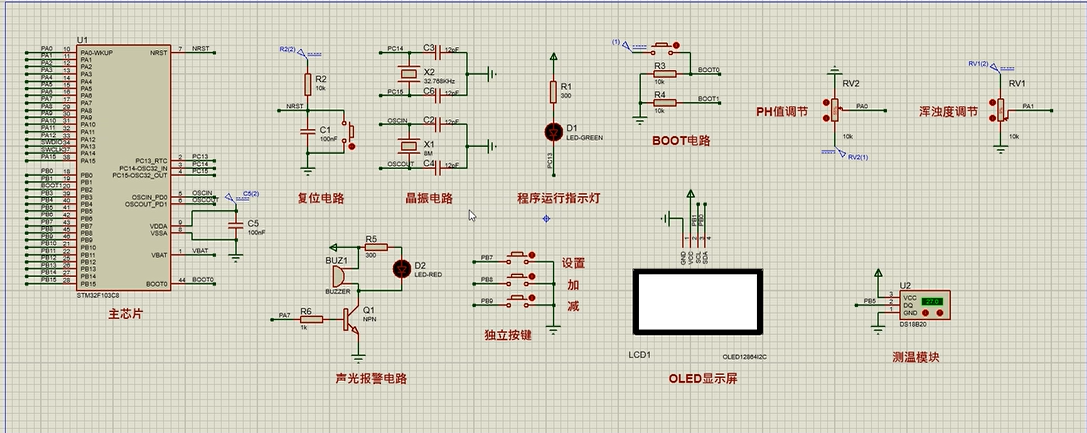This screenshot has width=1087, height=433.
Task: Select capacitor C2 on the OSCIN line
Action: [x=439, y=123]
